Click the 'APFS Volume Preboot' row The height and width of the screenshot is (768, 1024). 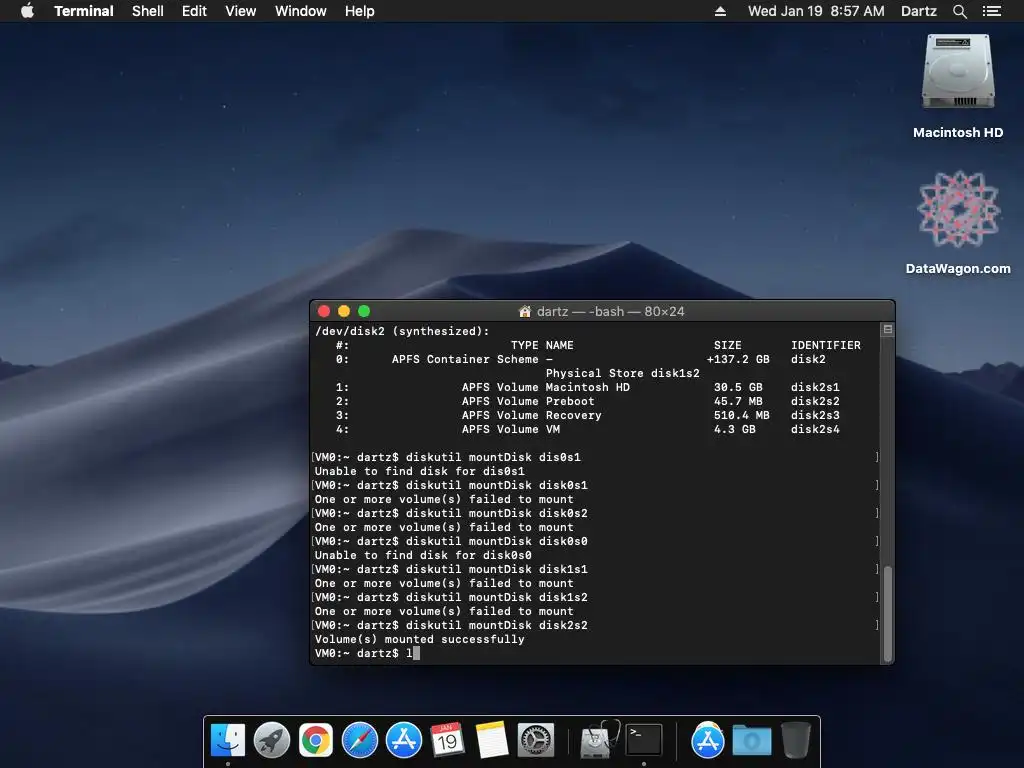(x=588, y=401)
